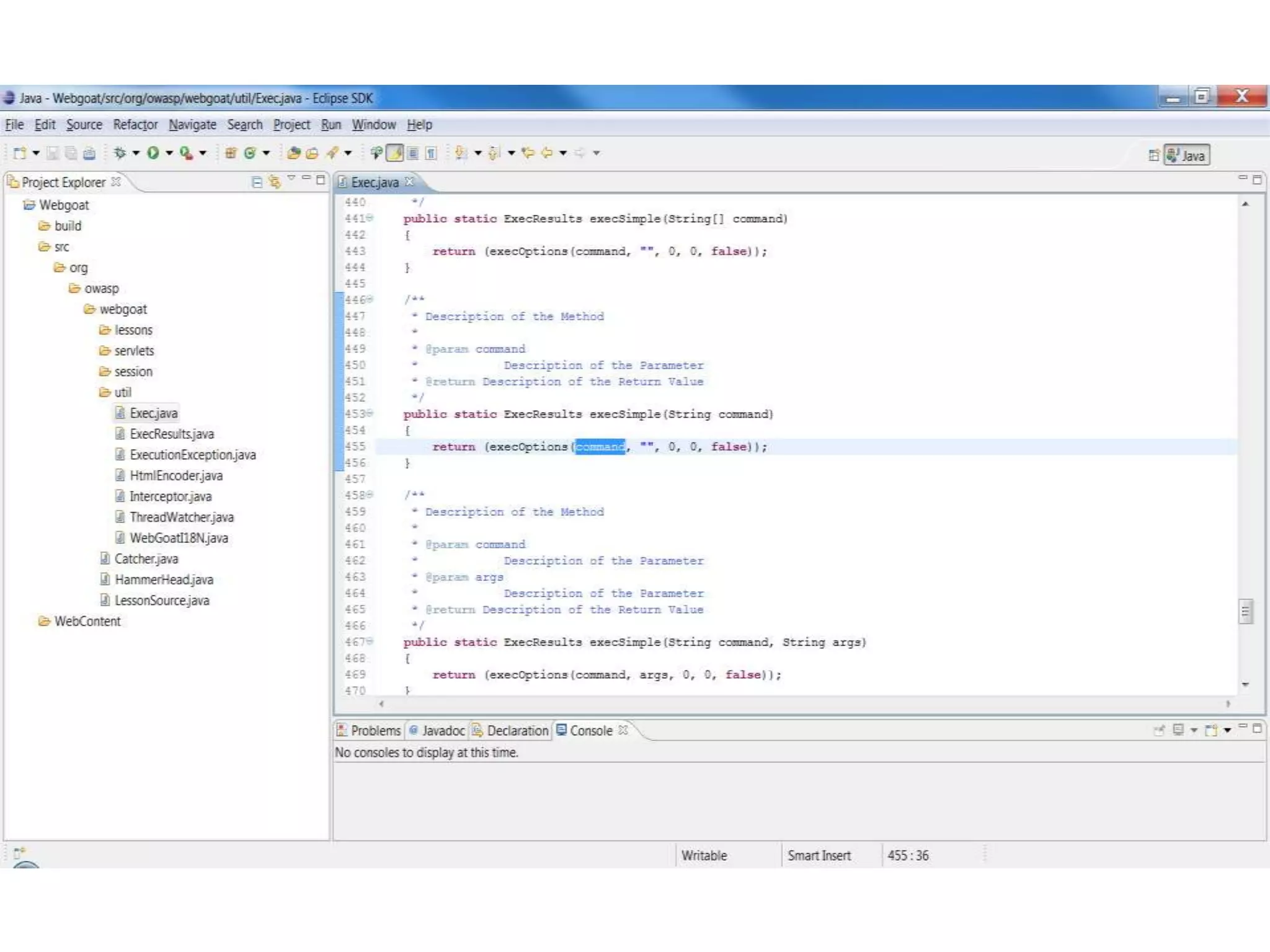
Task: Open ExecResults.java in Project Explorer
Action: tap(171, 434)
